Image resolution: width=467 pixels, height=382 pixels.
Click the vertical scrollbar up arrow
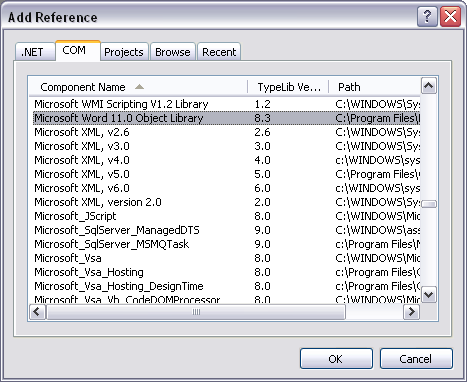coord(429,86)
